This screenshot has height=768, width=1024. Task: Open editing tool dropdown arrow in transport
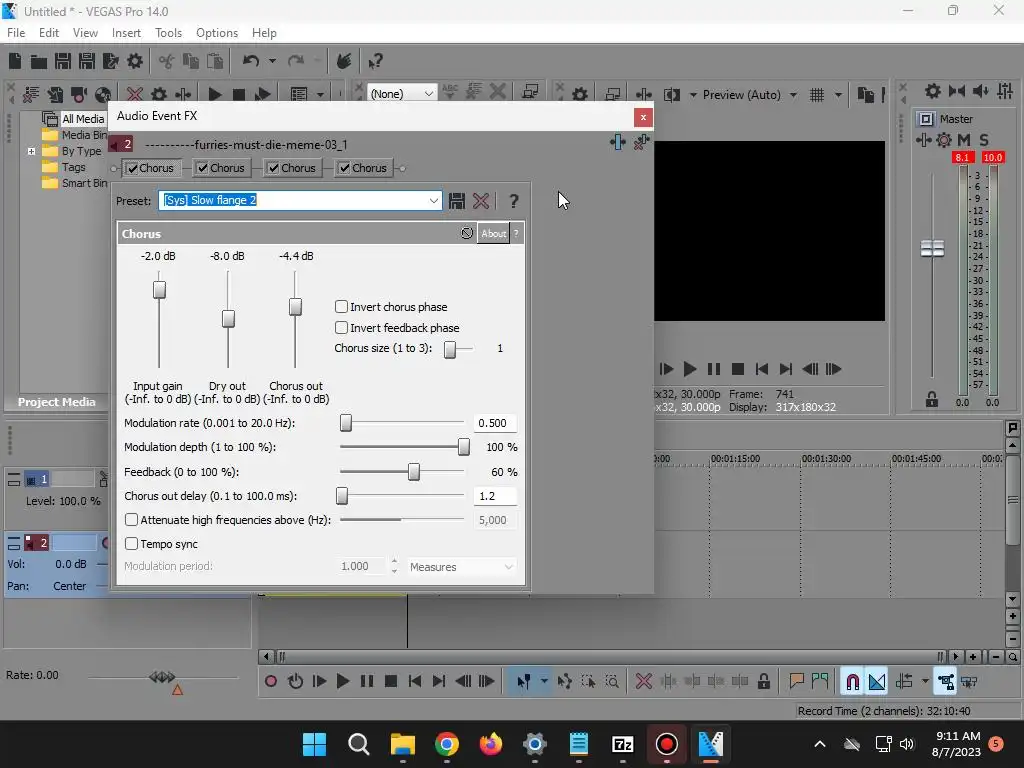pyautogui.click(x=544, y=682)
